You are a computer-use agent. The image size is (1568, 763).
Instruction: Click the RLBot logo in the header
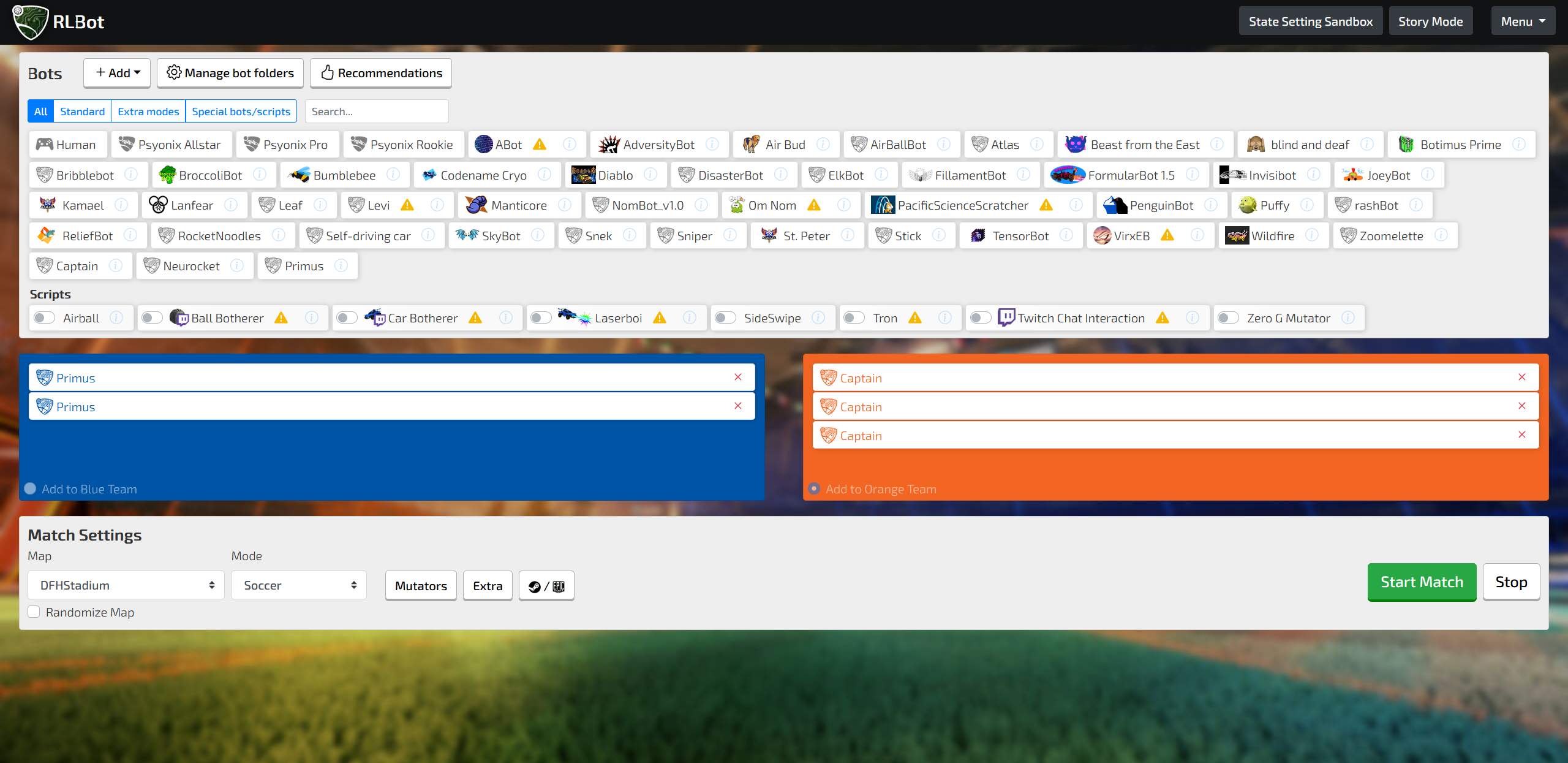pos(31,22)
